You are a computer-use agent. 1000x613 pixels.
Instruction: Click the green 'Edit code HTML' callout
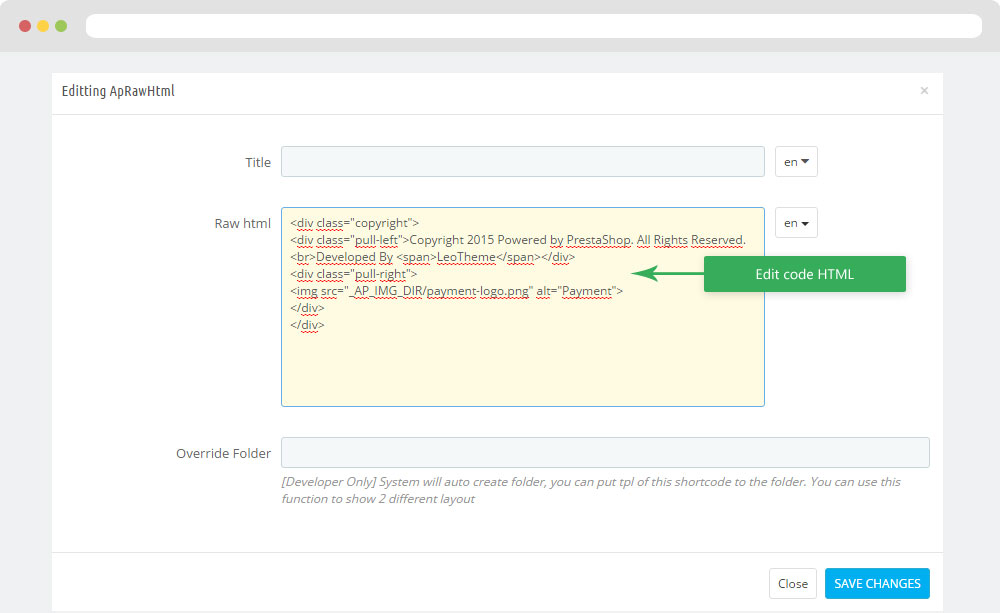pyautogui.click(x=804, y=274)
